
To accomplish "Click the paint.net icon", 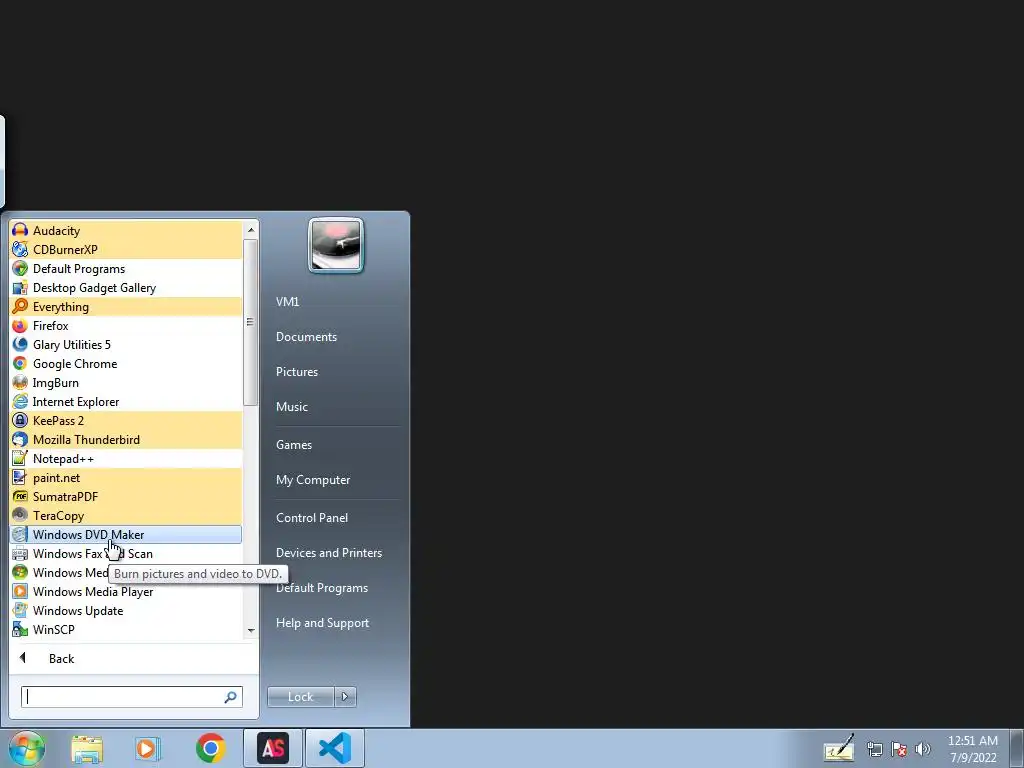I will coord(20,477).
